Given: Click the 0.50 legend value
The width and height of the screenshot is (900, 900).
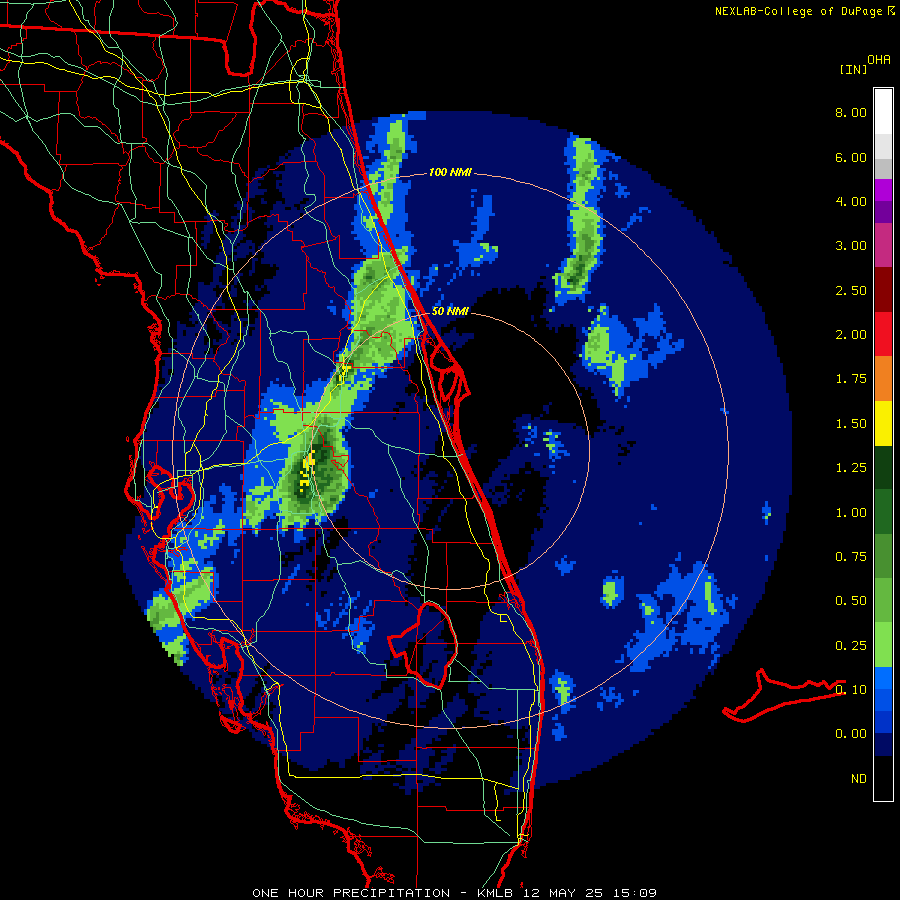Looking at the screenshot, I should pos(851,601).
